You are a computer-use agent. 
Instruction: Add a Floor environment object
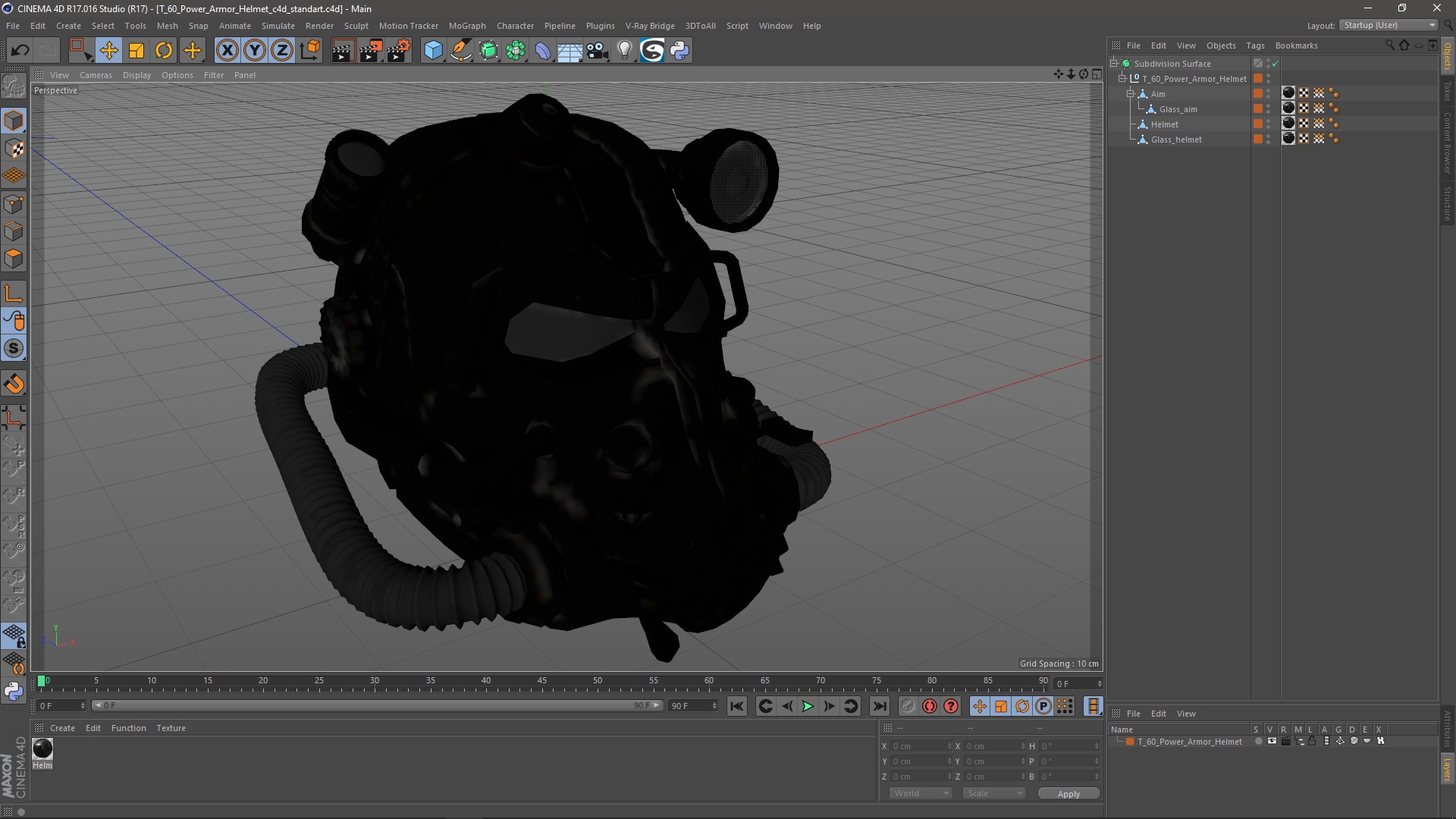pyautogui.click(x=570, y=51)
